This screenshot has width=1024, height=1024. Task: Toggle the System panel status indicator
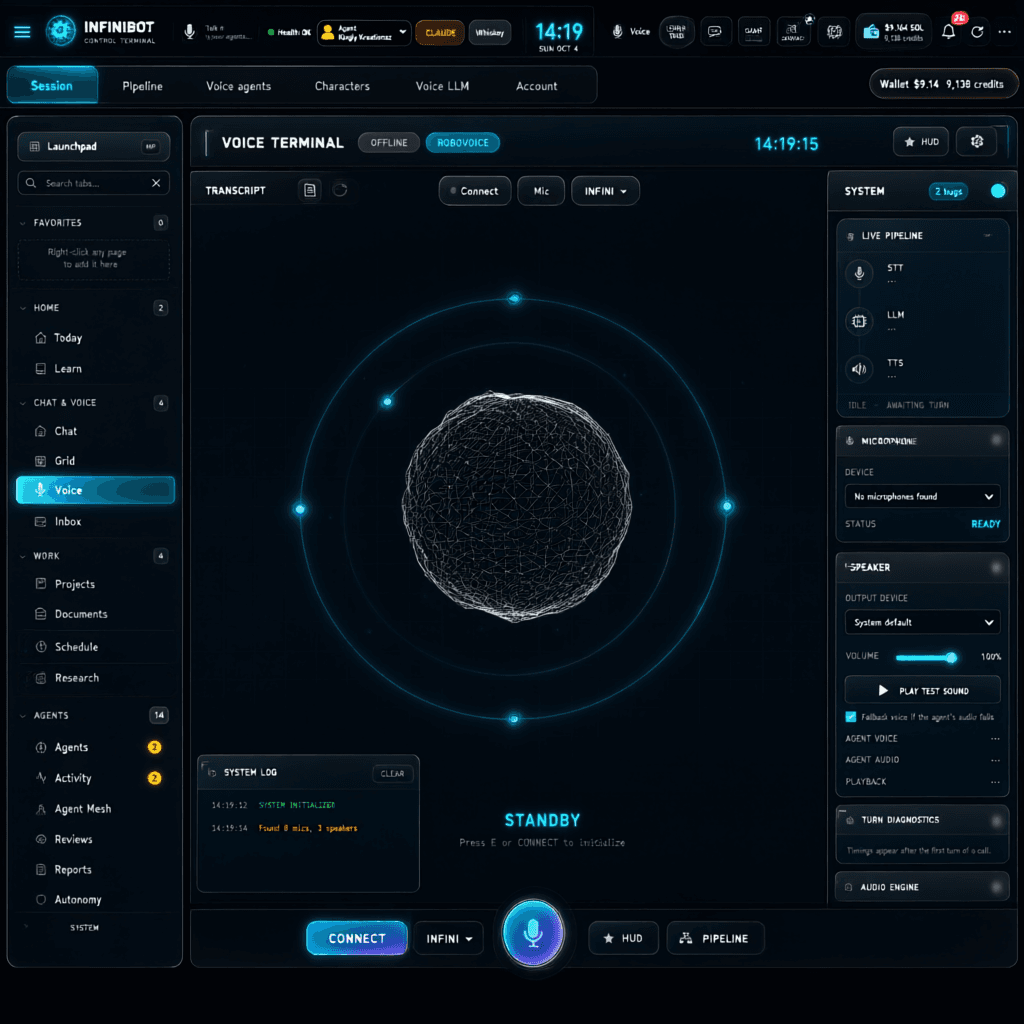click(x=998, y=191)
